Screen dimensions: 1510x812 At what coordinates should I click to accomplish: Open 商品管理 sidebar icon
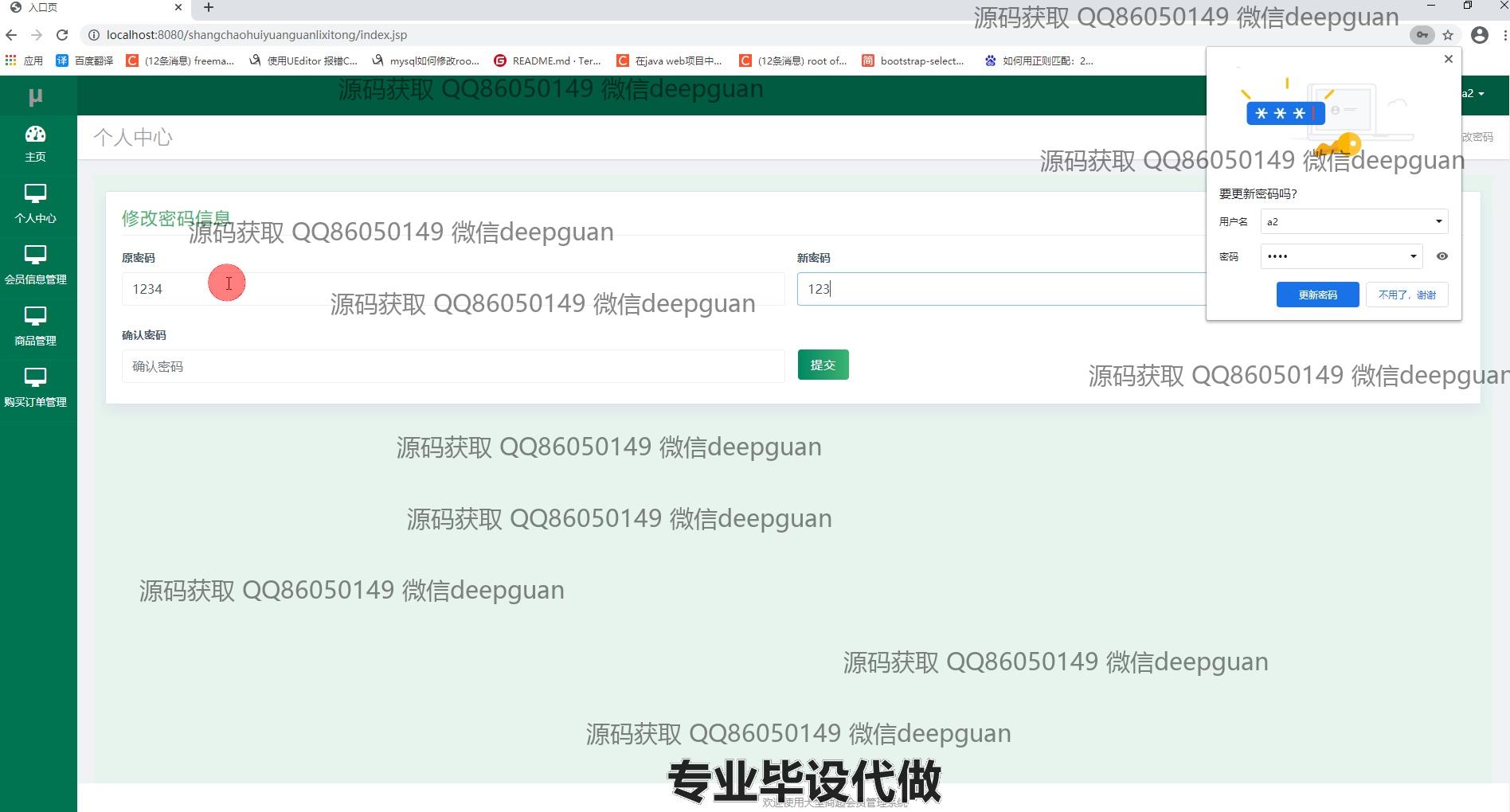point(35,316)
